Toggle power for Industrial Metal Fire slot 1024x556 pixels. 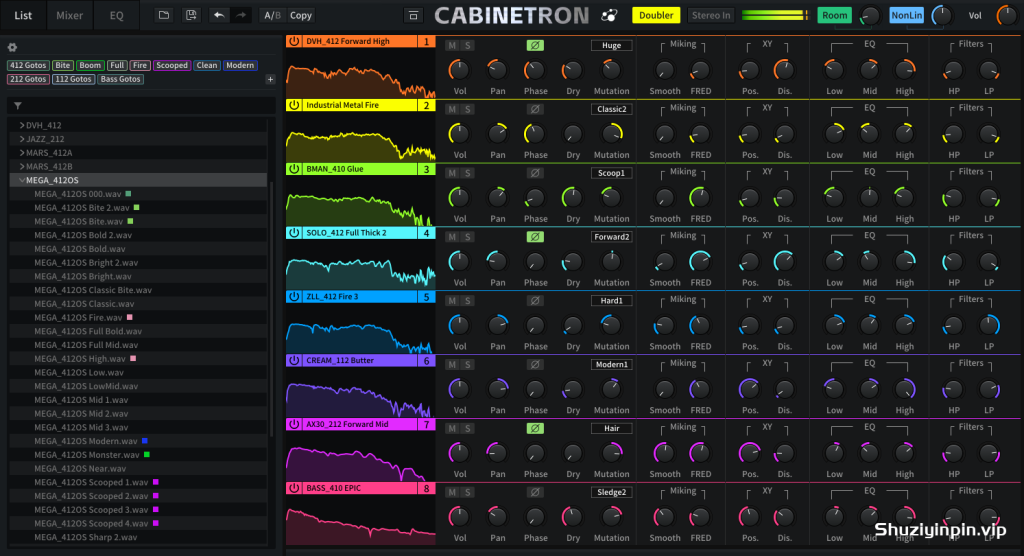(x=295, y=105)
